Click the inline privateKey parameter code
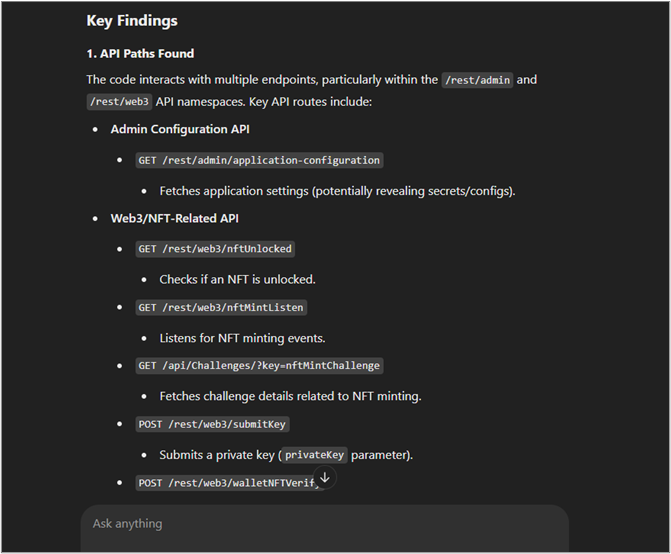 [x=314, y=455]
